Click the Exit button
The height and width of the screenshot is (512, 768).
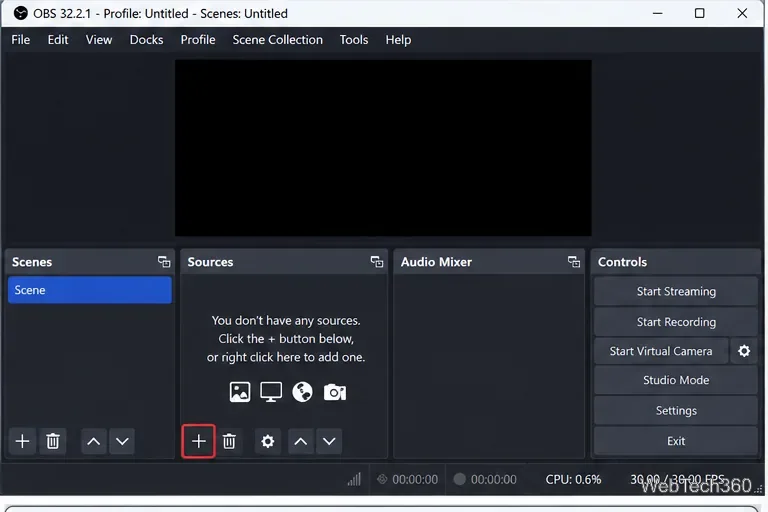point(676,441)
